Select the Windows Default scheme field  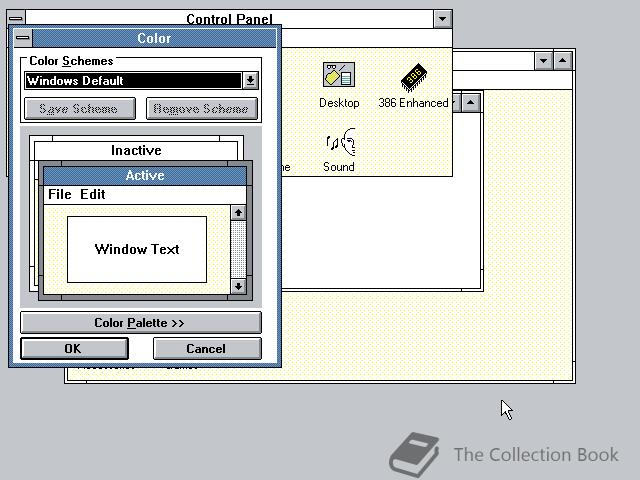coord(133,80)
